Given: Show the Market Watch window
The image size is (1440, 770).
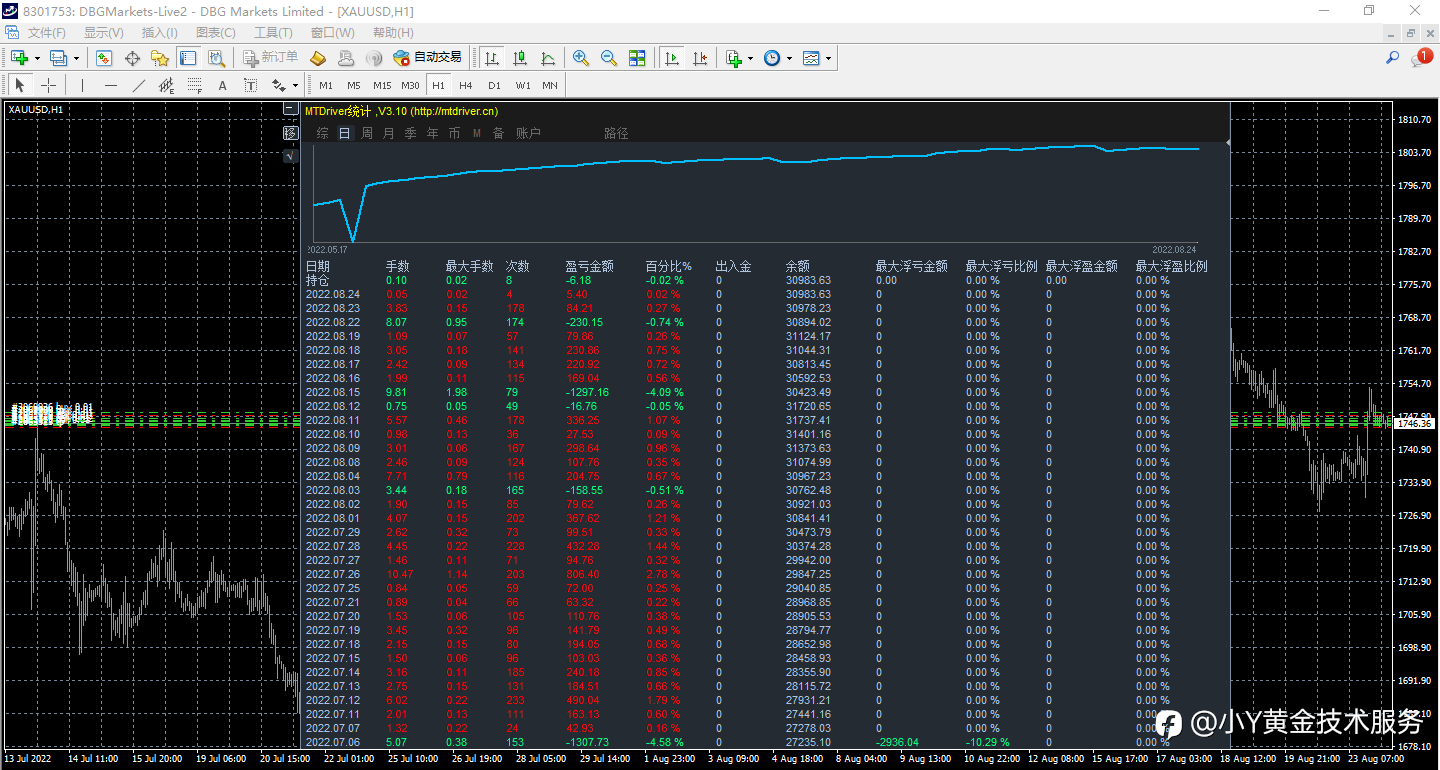Looking at the screenshot, I should coord(103,58).
